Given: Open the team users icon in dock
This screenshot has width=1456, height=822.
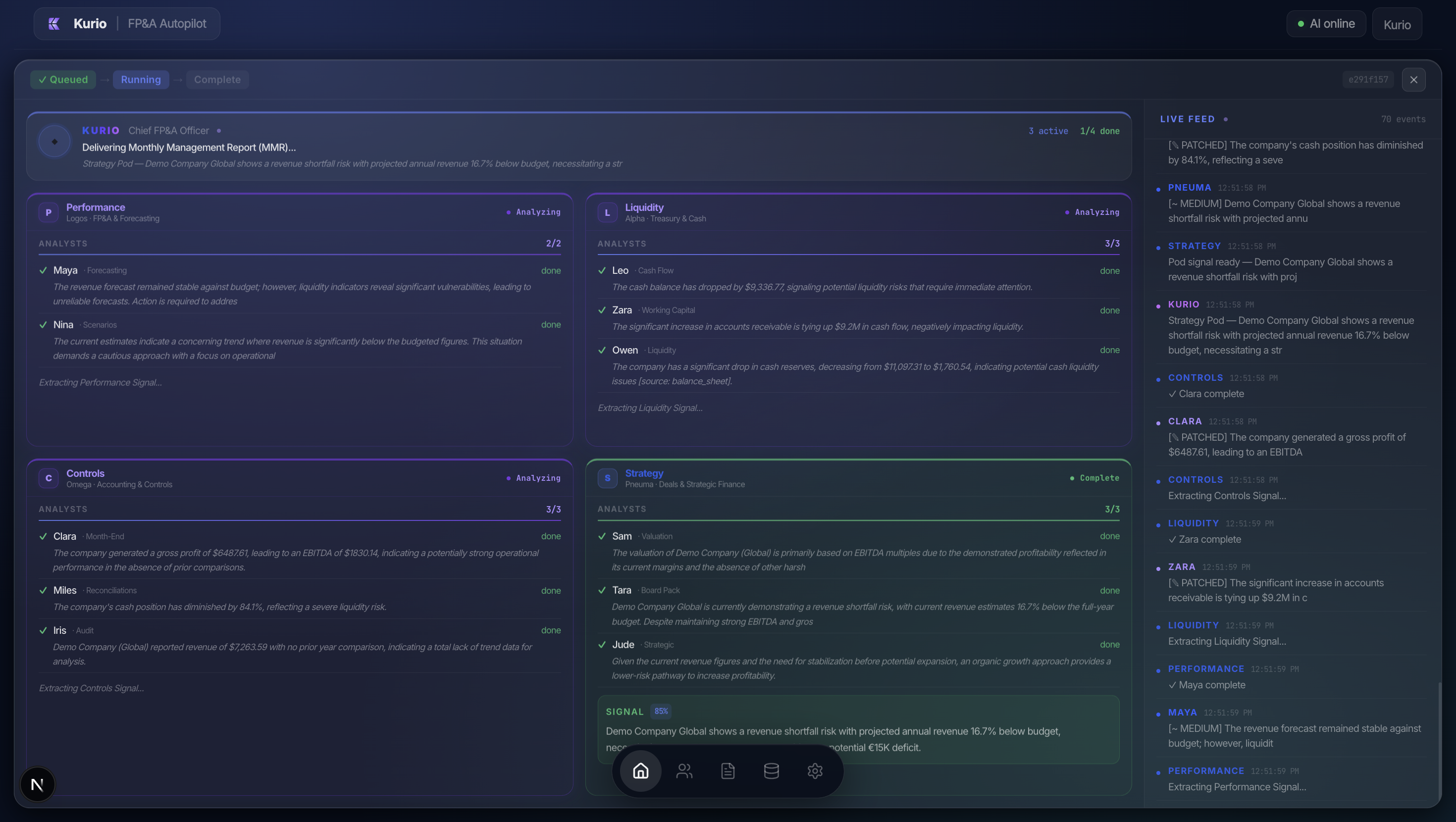Looking at the screenshot, I should 684,771.
